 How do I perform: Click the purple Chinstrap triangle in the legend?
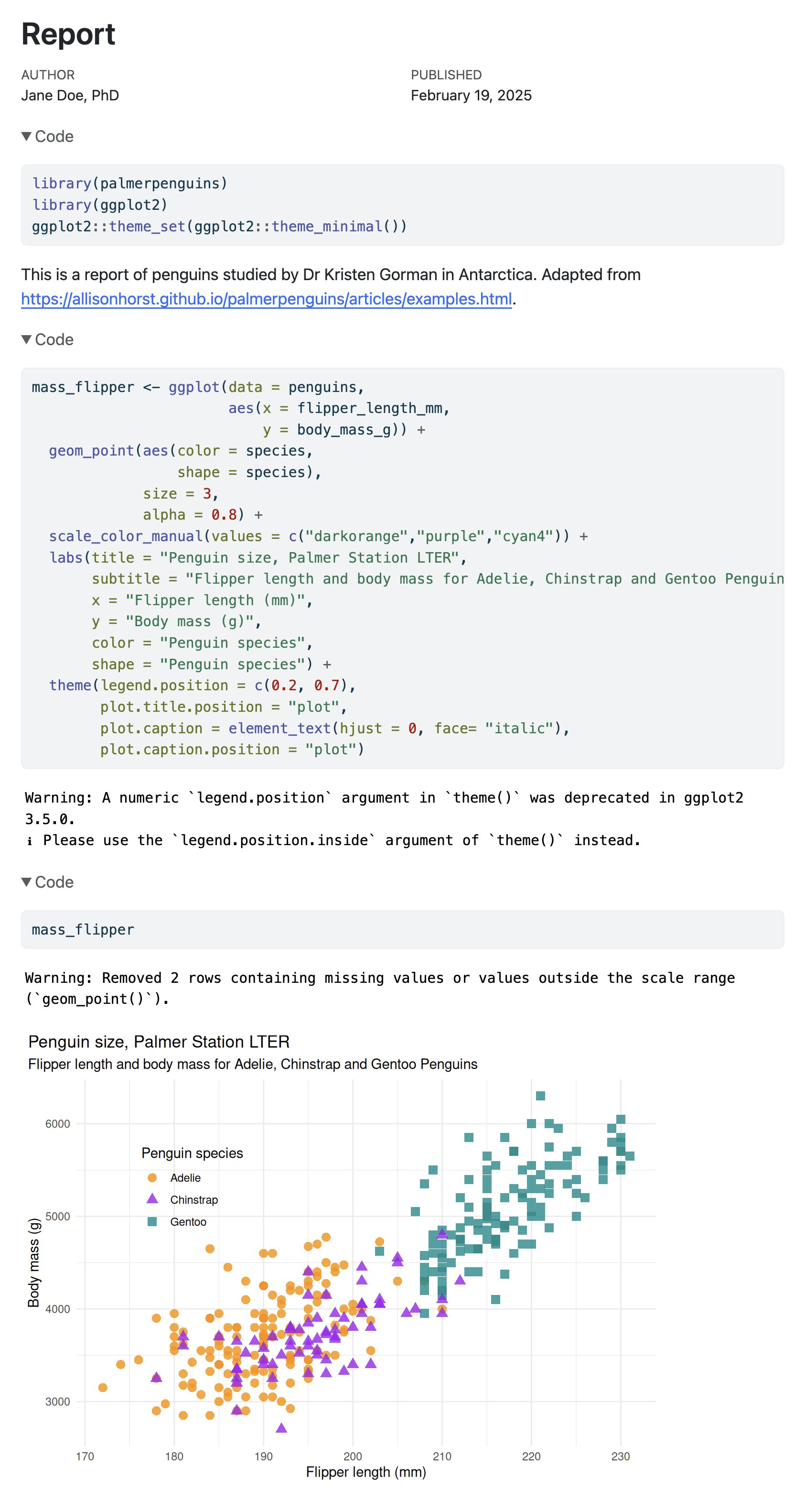[x=152, y=1199]
